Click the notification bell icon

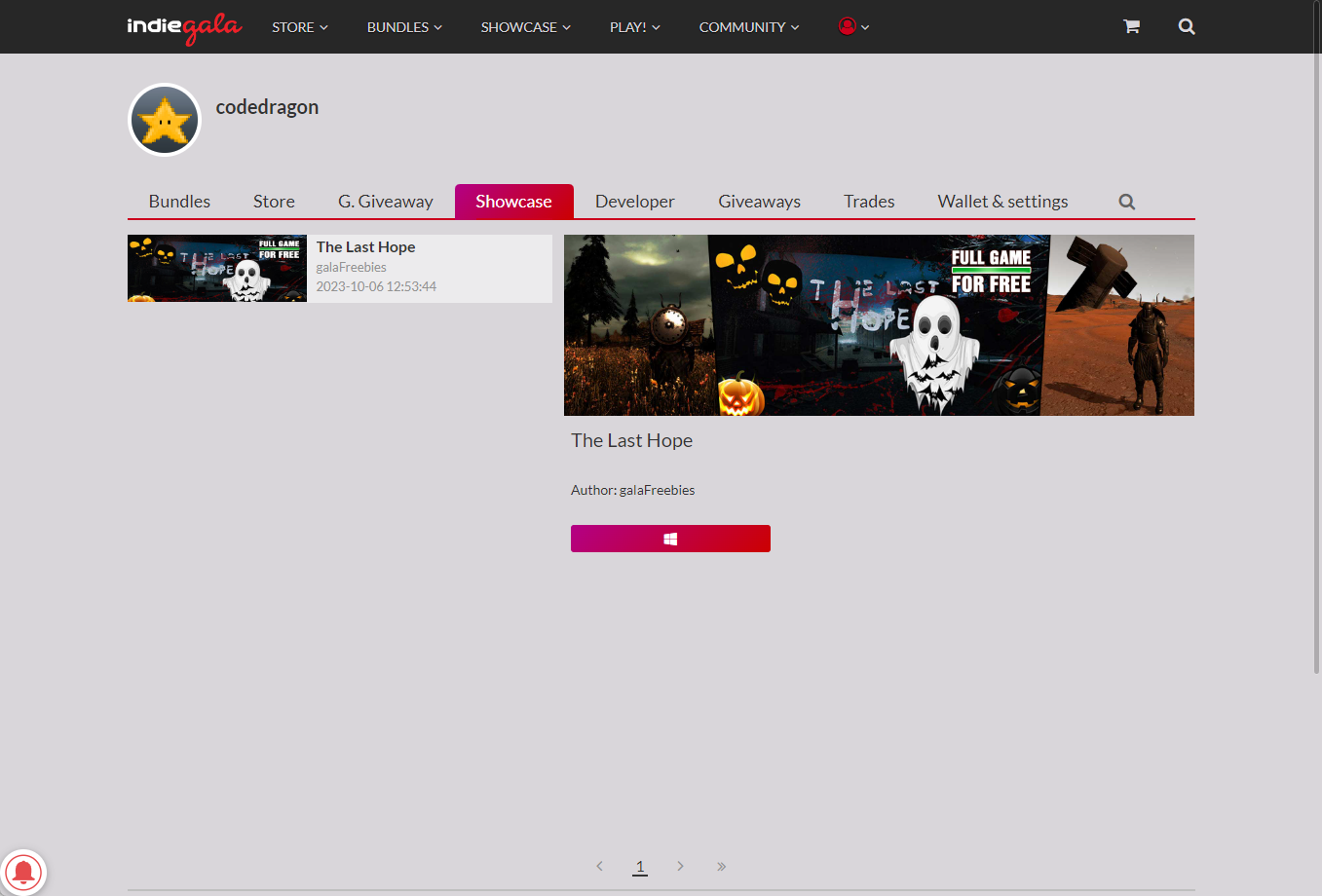tap(23, 872)
